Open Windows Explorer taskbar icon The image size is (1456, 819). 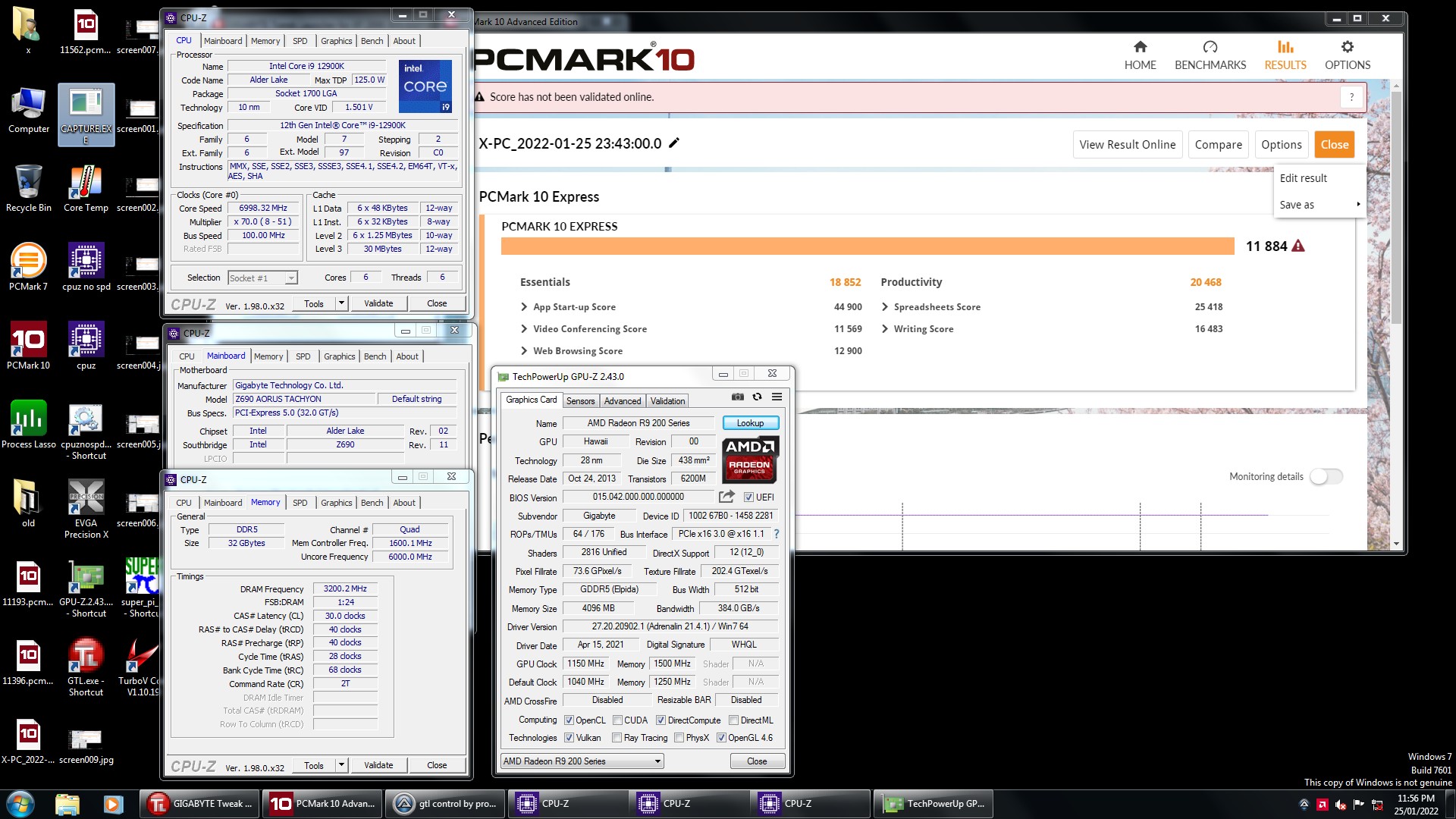[67, 804]
